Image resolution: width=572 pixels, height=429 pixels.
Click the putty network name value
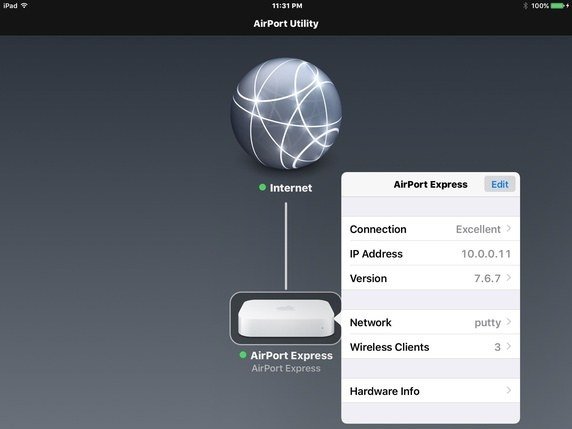pyautogui.click(x=487, y=323)
